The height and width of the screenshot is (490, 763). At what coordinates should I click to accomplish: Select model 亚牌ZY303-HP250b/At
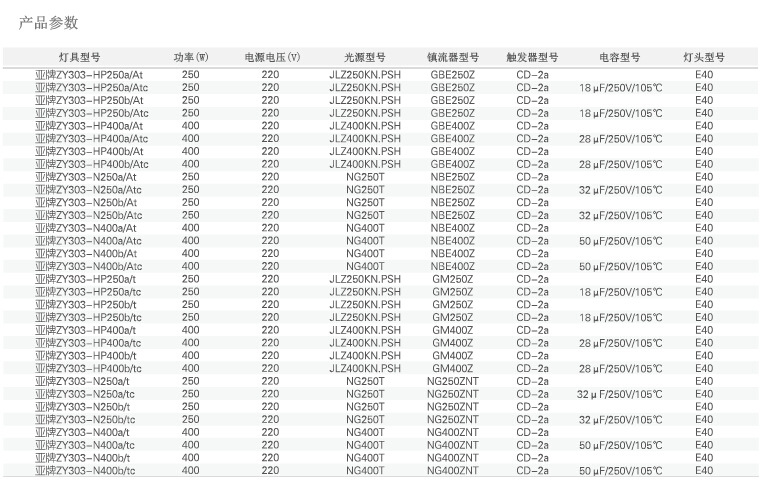[x=89, y=100]
